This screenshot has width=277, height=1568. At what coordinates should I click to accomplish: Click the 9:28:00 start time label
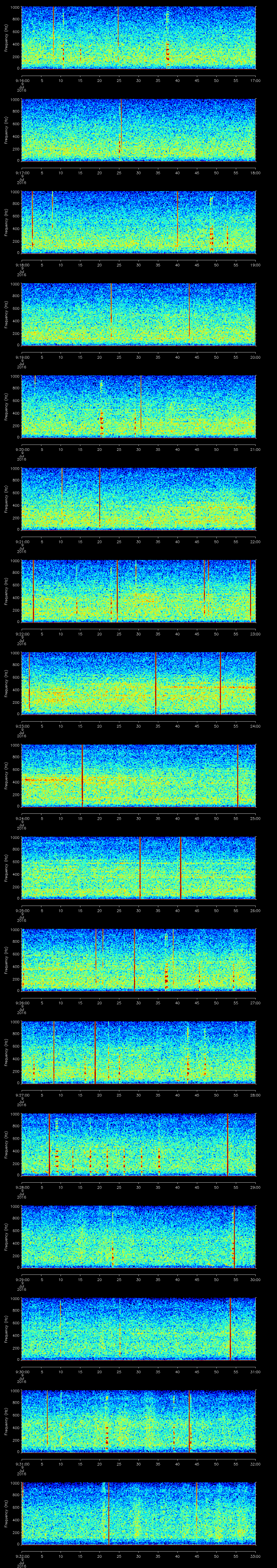(22, 1187)
